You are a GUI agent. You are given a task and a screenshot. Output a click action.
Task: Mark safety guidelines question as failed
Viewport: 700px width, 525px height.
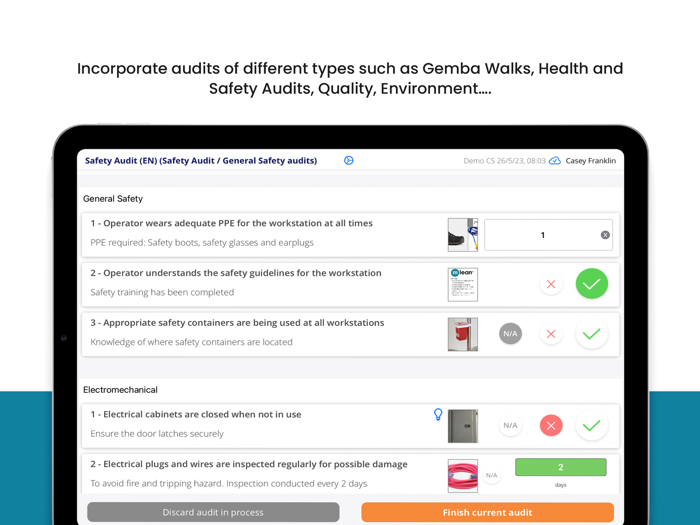[551, 284]
